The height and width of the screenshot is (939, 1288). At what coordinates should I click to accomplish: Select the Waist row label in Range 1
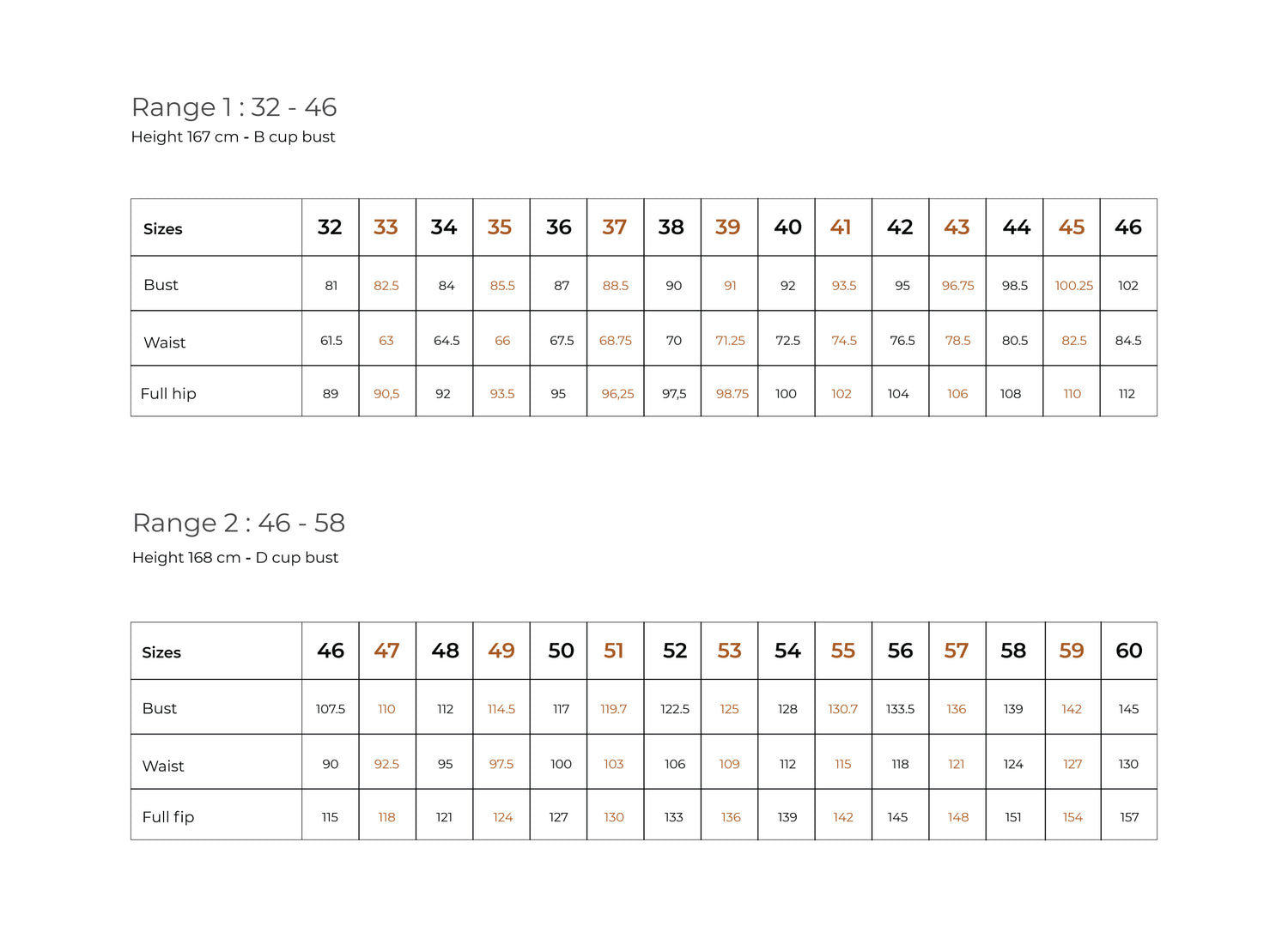(x=165, y=342)
